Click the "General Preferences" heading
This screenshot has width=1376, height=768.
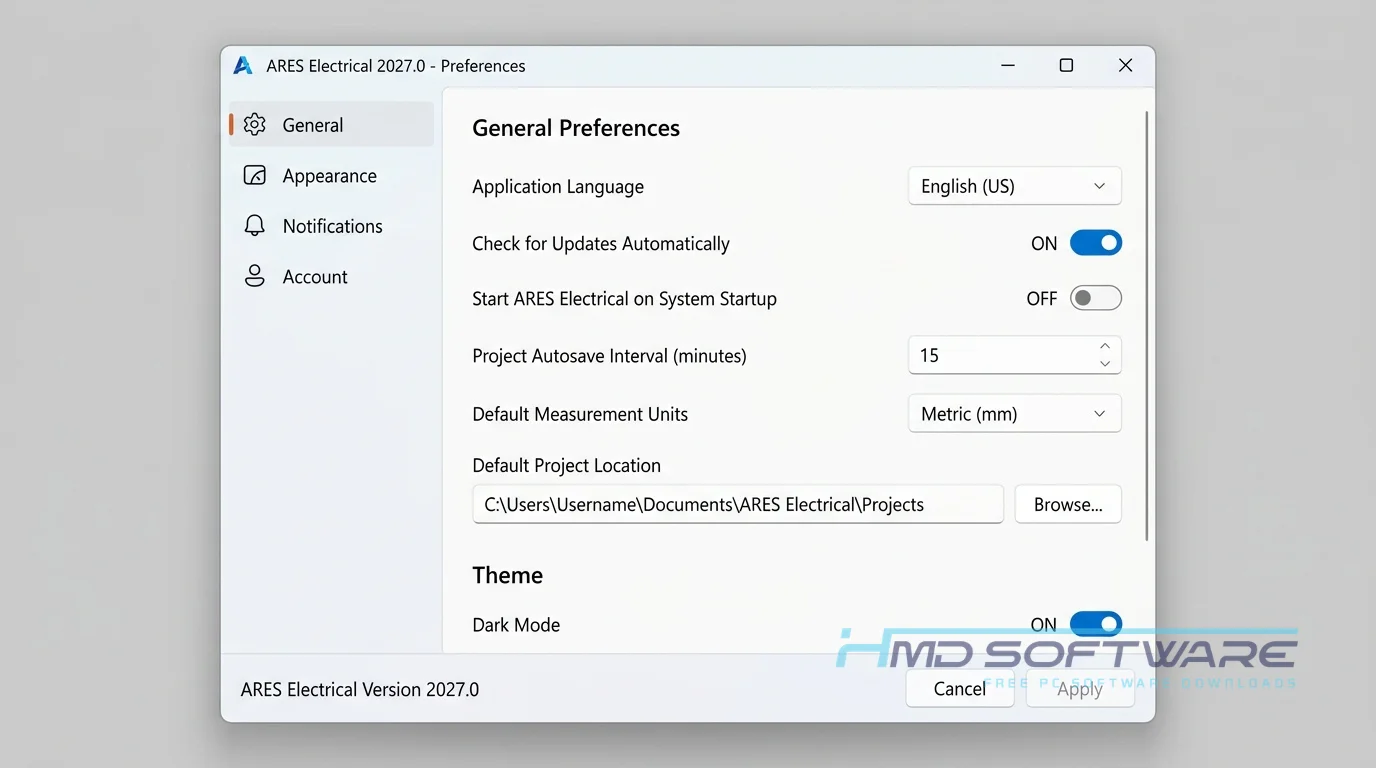(x=576, y=128)
